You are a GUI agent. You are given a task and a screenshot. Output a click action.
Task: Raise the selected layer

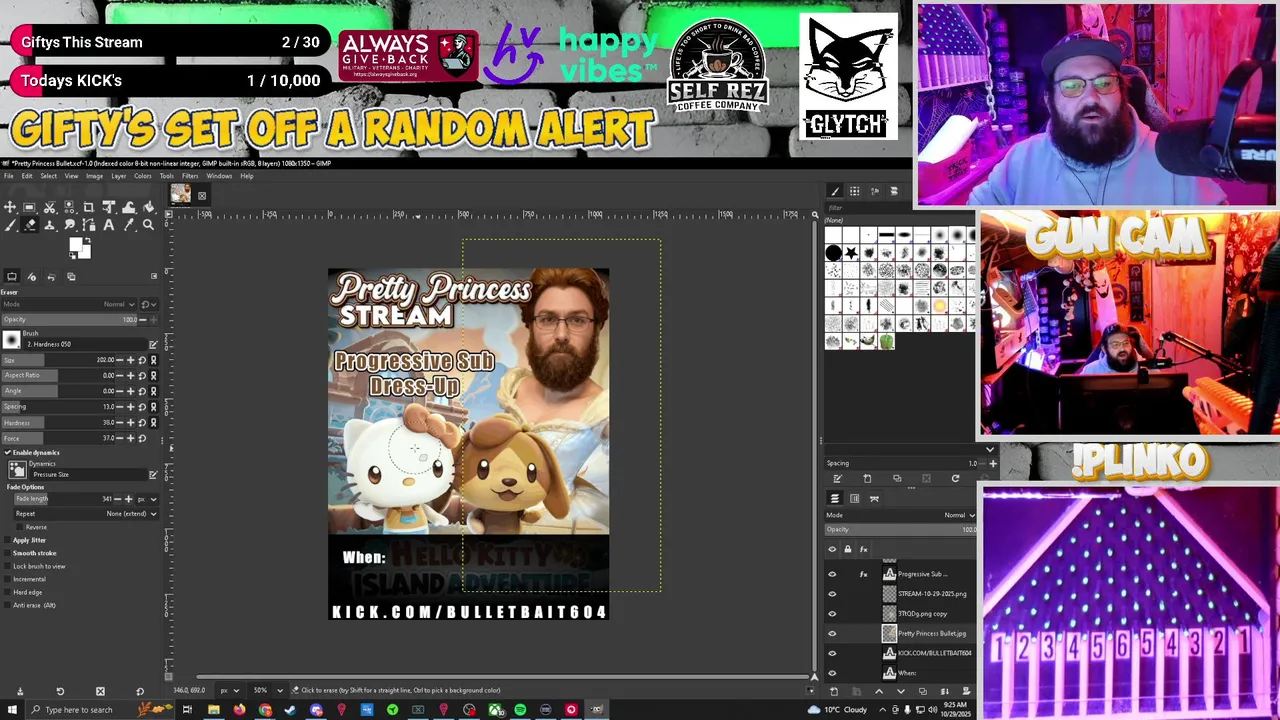pyautogui.click(x=879, y=691)
